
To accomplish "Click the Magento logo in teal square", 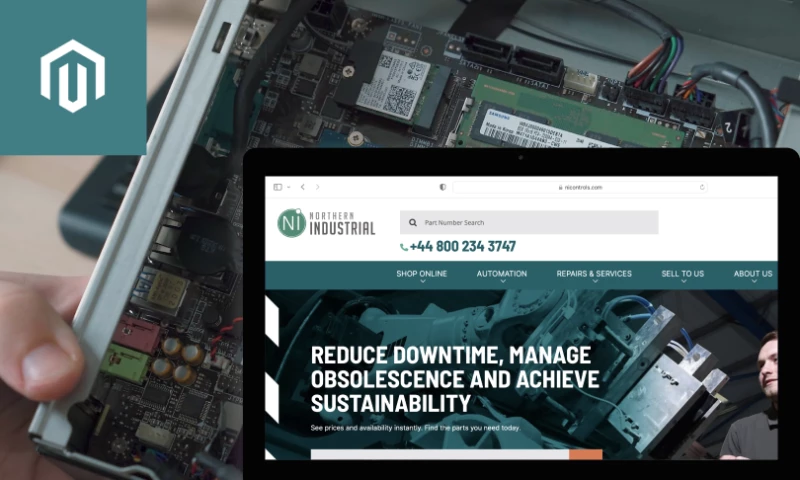I will tap(73, 75).
